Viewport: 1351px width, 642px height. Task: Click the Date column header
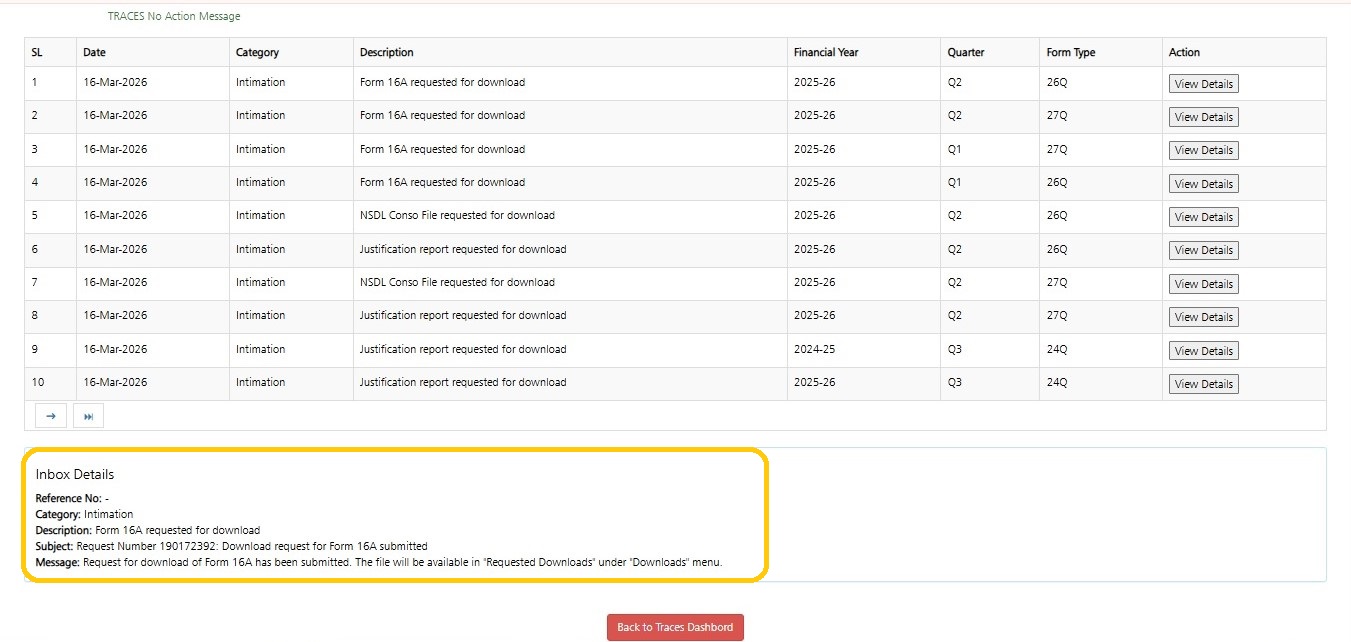[94, 52]
